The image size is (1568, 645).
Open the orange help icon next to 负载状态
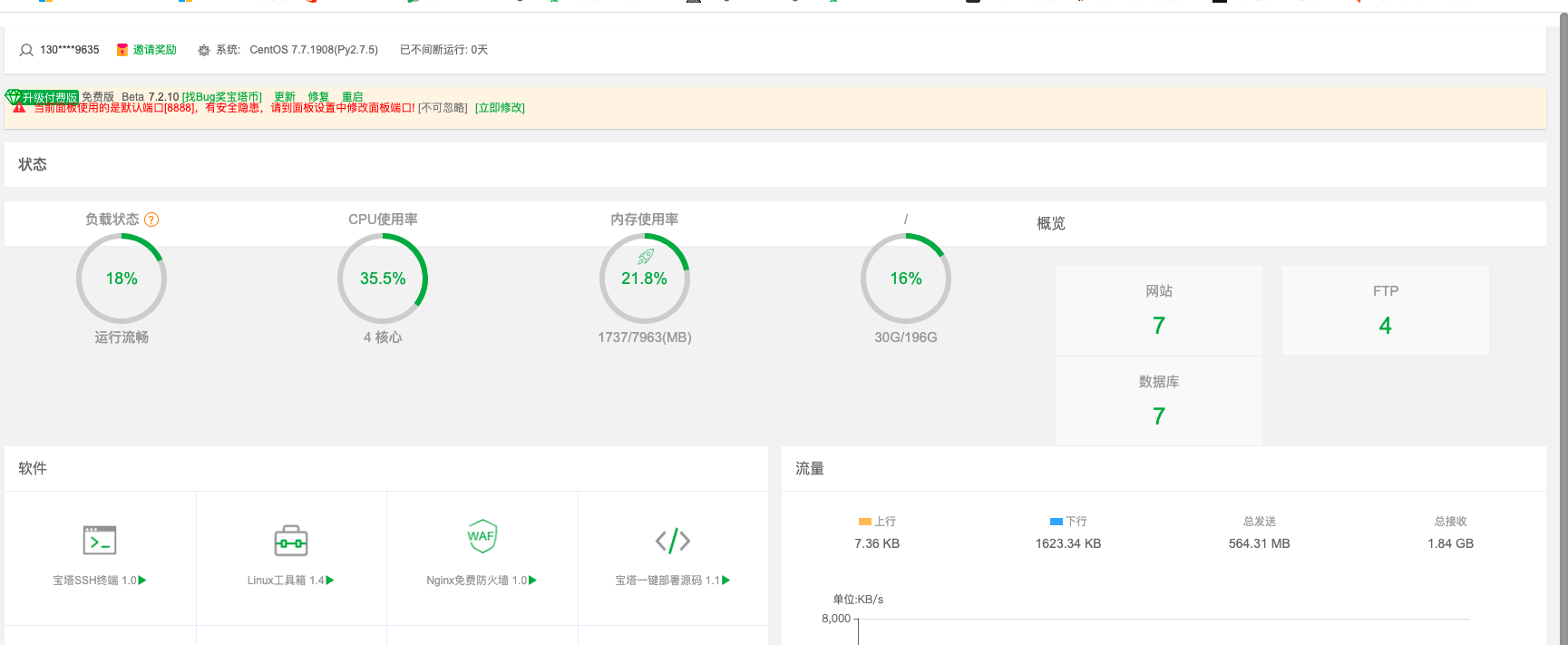(x=151, y=220)
